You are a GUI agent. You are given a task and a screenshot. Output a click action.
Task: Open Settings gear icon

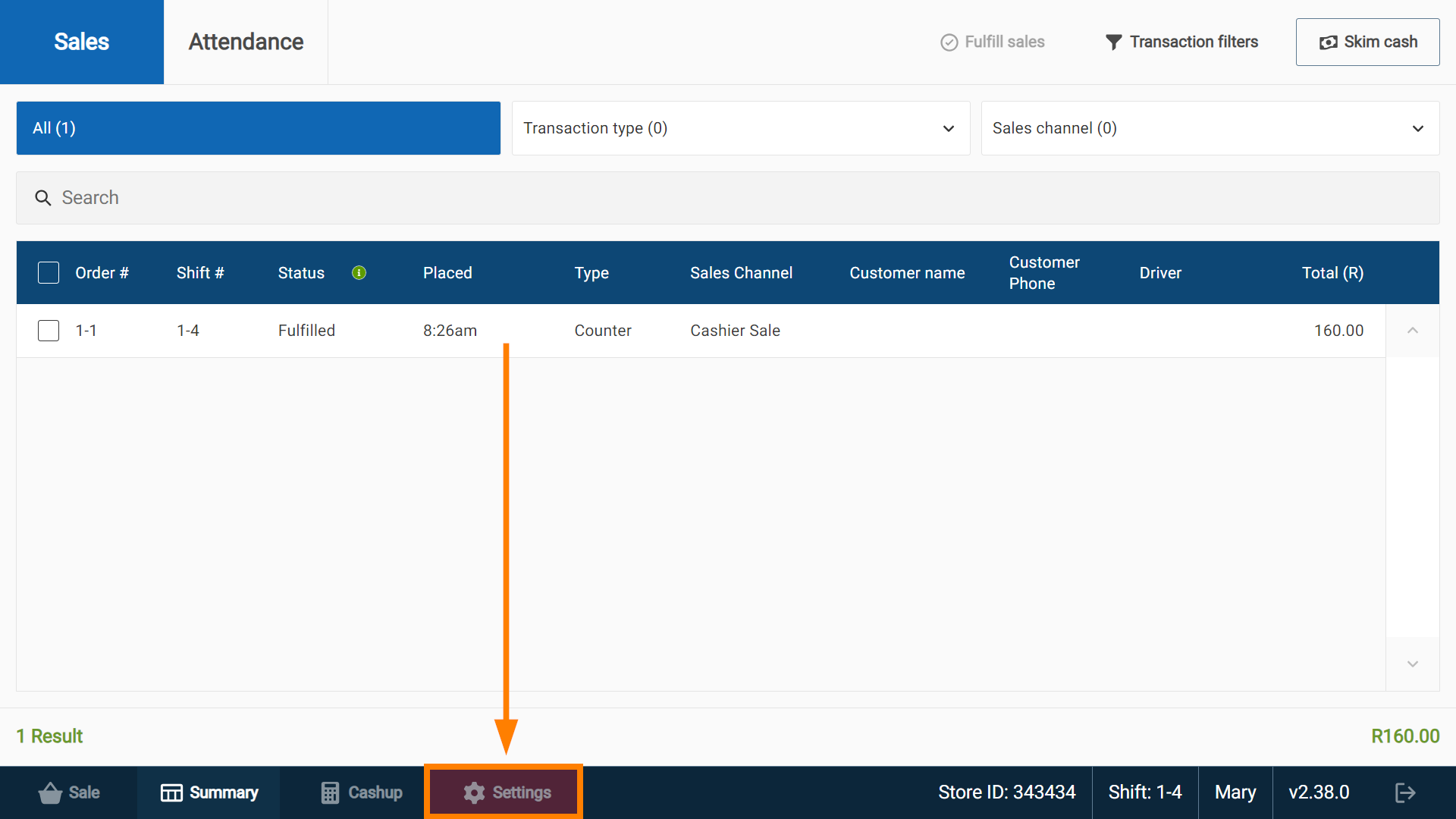(474, 792)
